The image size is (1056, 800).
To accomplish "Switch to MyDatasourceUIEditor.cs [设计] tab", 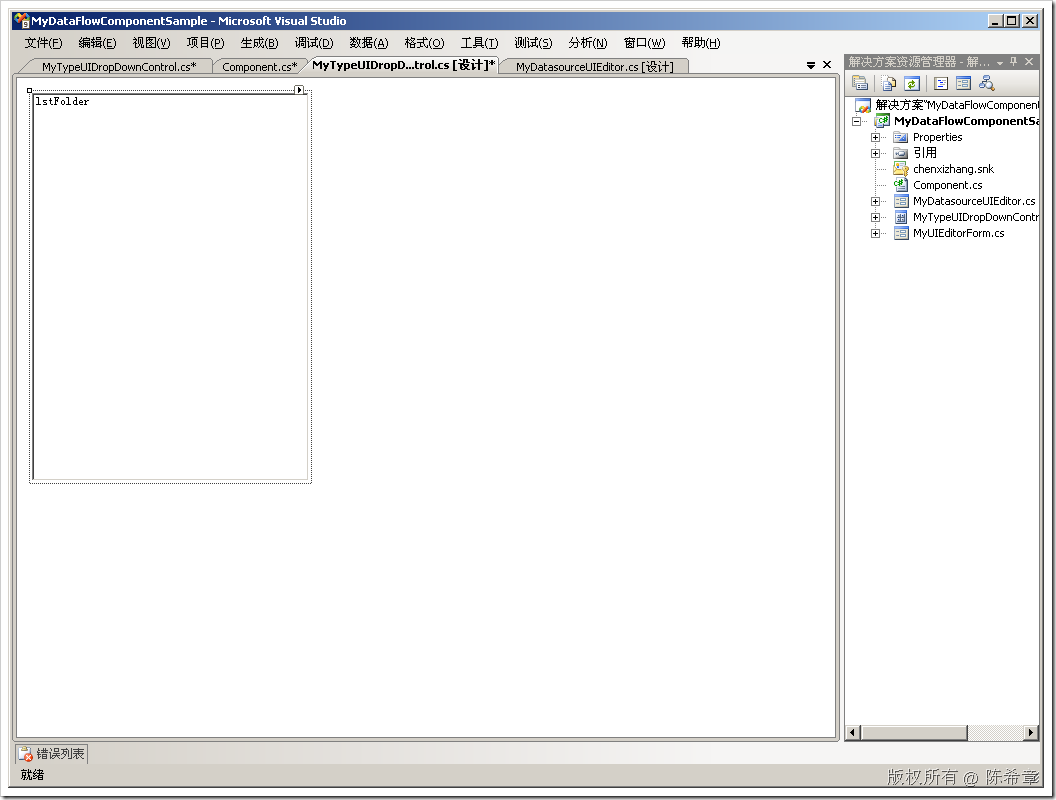I will click(594, 67).
